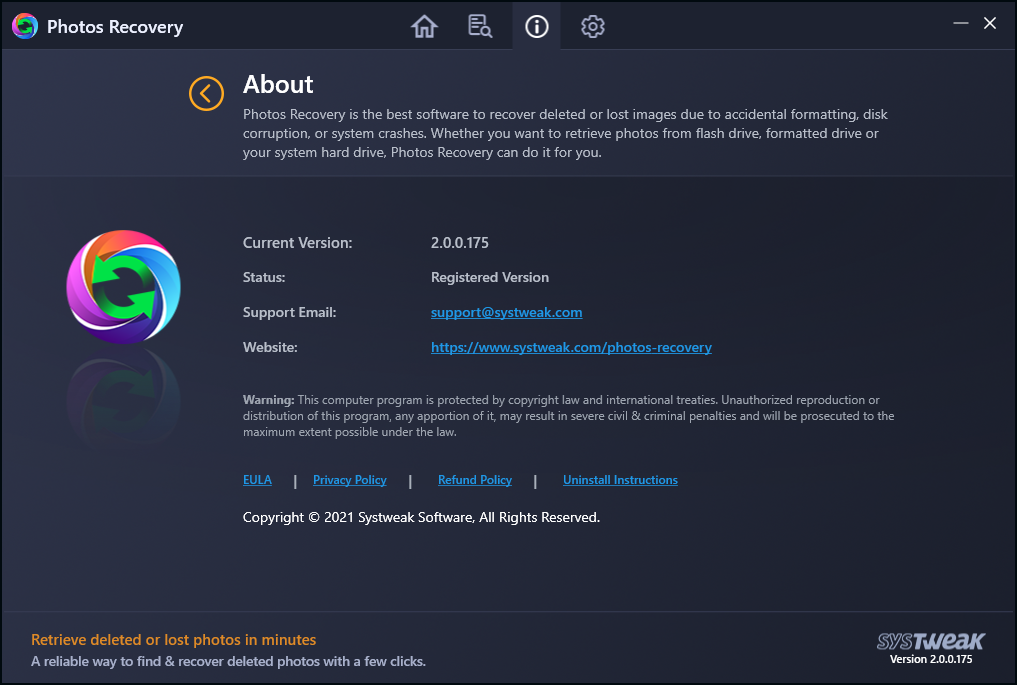Read the Refund Policy

click(x=474, y=479)
